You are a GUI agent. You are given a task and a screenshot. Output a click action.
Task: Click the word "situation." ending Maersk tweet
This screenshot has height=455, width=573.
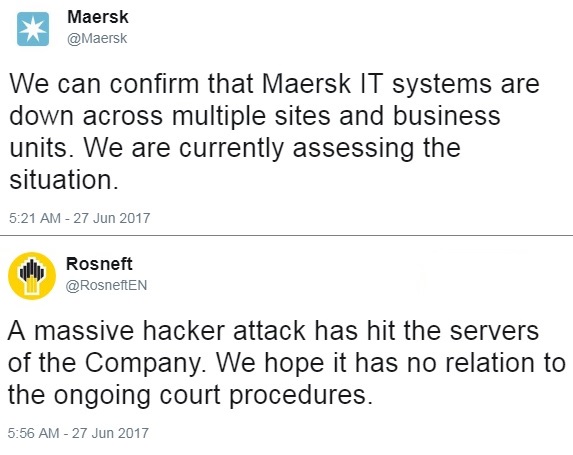coord(64,179)
